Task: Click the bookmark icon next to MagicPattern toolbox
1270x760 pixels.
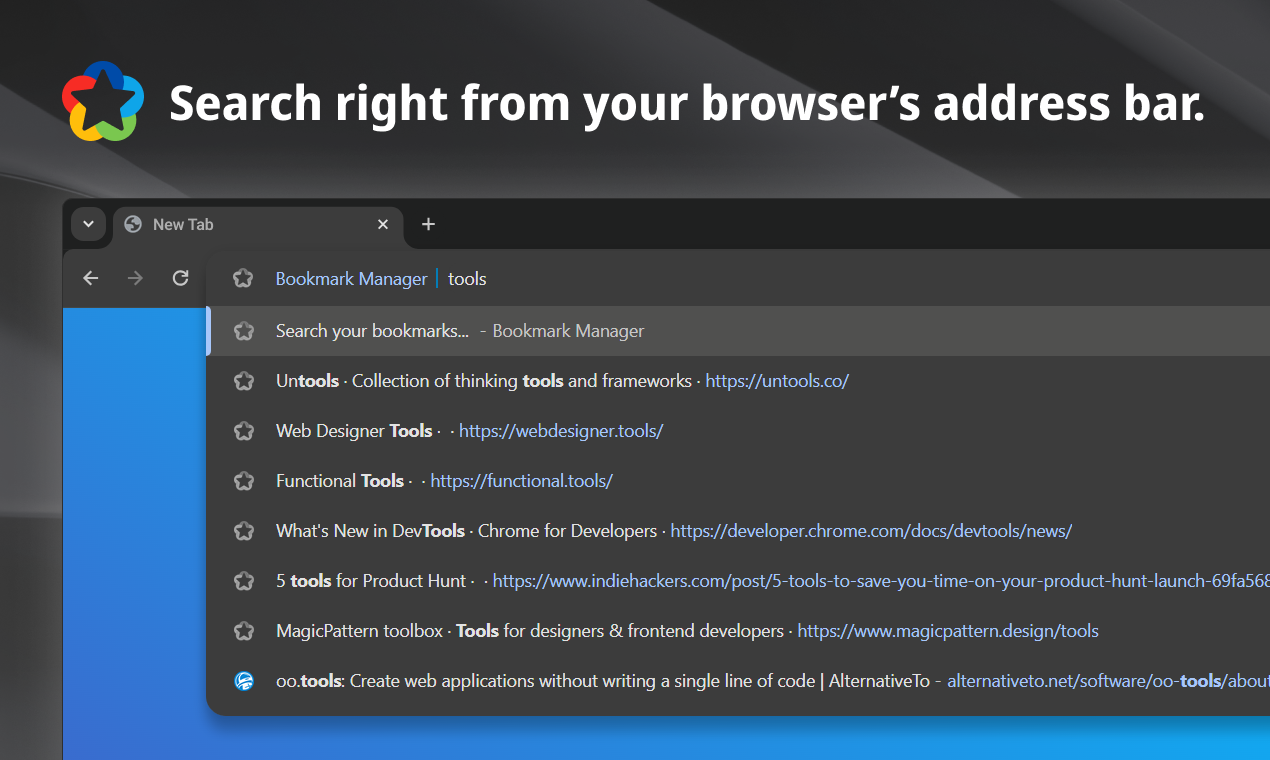Action: coord(244,631)
